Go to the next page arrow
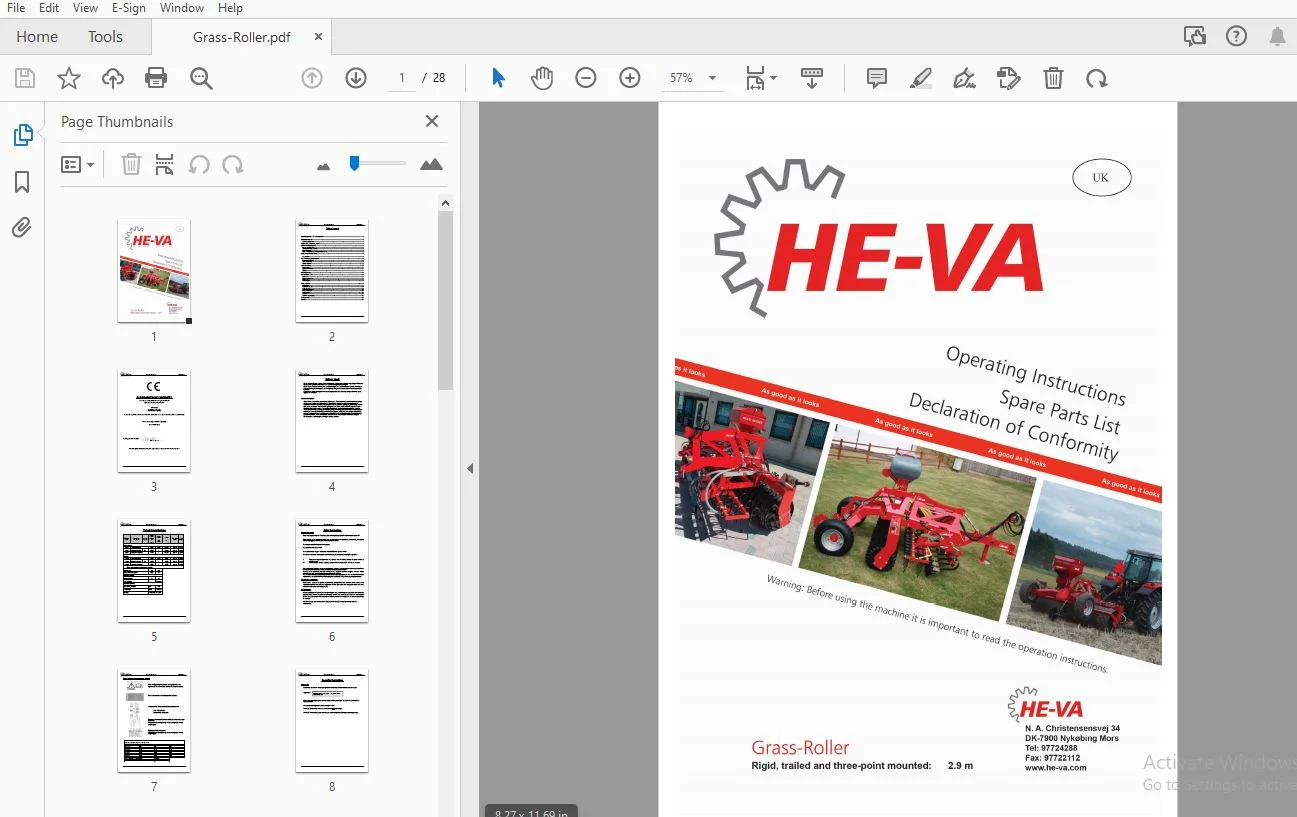 click(356, 78)
